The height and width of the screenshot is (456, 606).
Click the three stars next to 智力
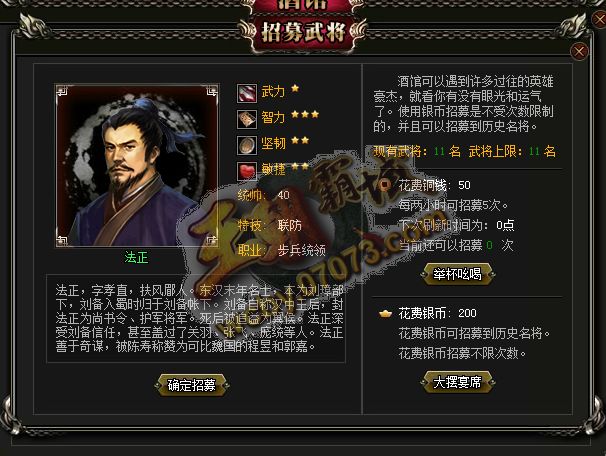305,114
